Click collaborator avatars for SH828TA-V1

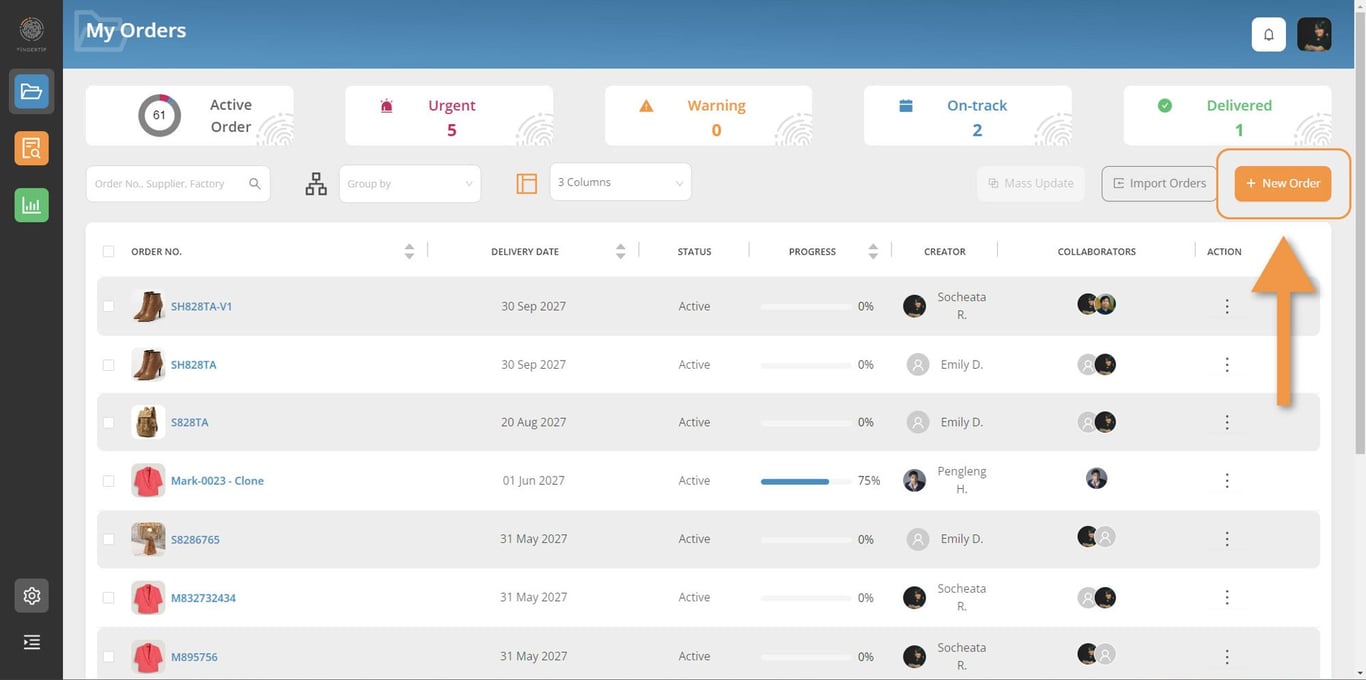tap(1096, 304)
